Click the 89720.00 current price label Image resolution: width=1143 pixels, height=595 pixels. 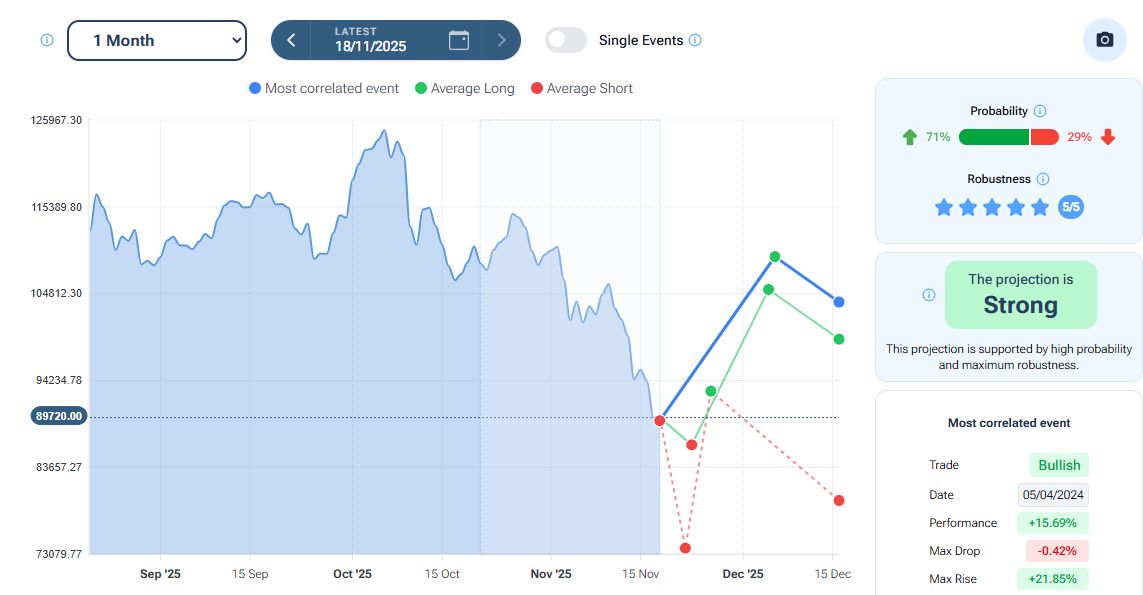pos(59,416)
